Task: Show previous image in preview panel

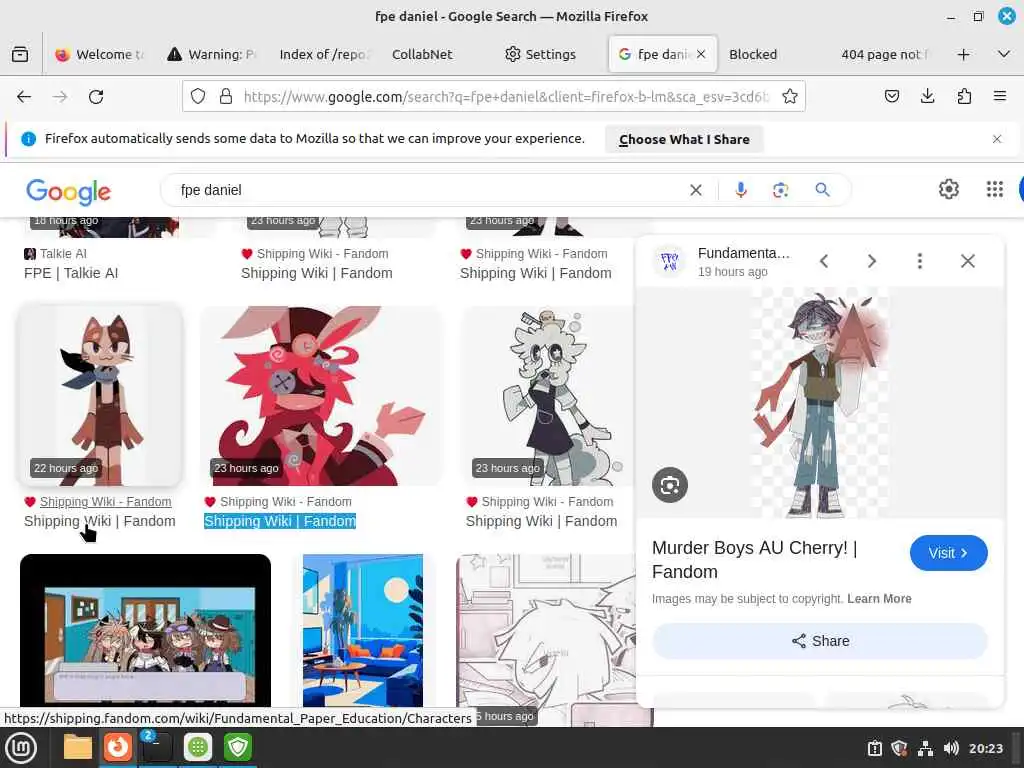Action: pyautogui.click(x=824, y=261)
